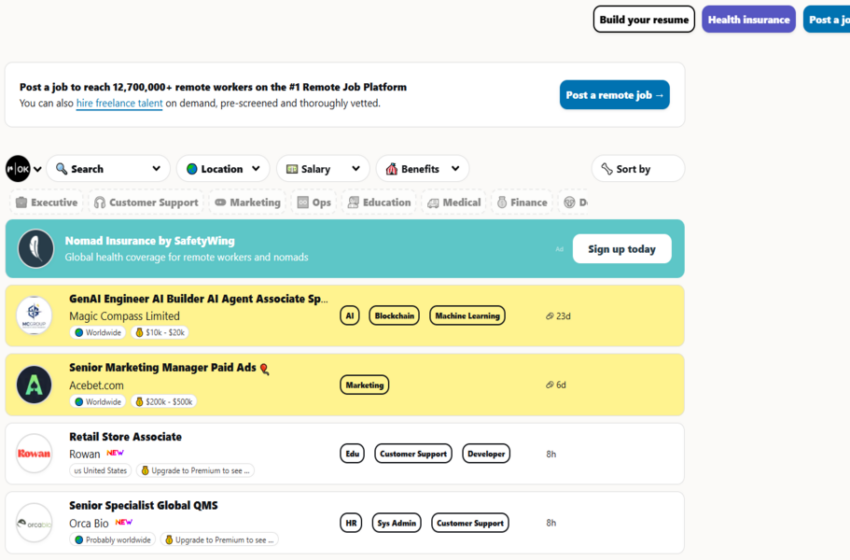Select the Customer Support category tab

[x=146, y=202]
